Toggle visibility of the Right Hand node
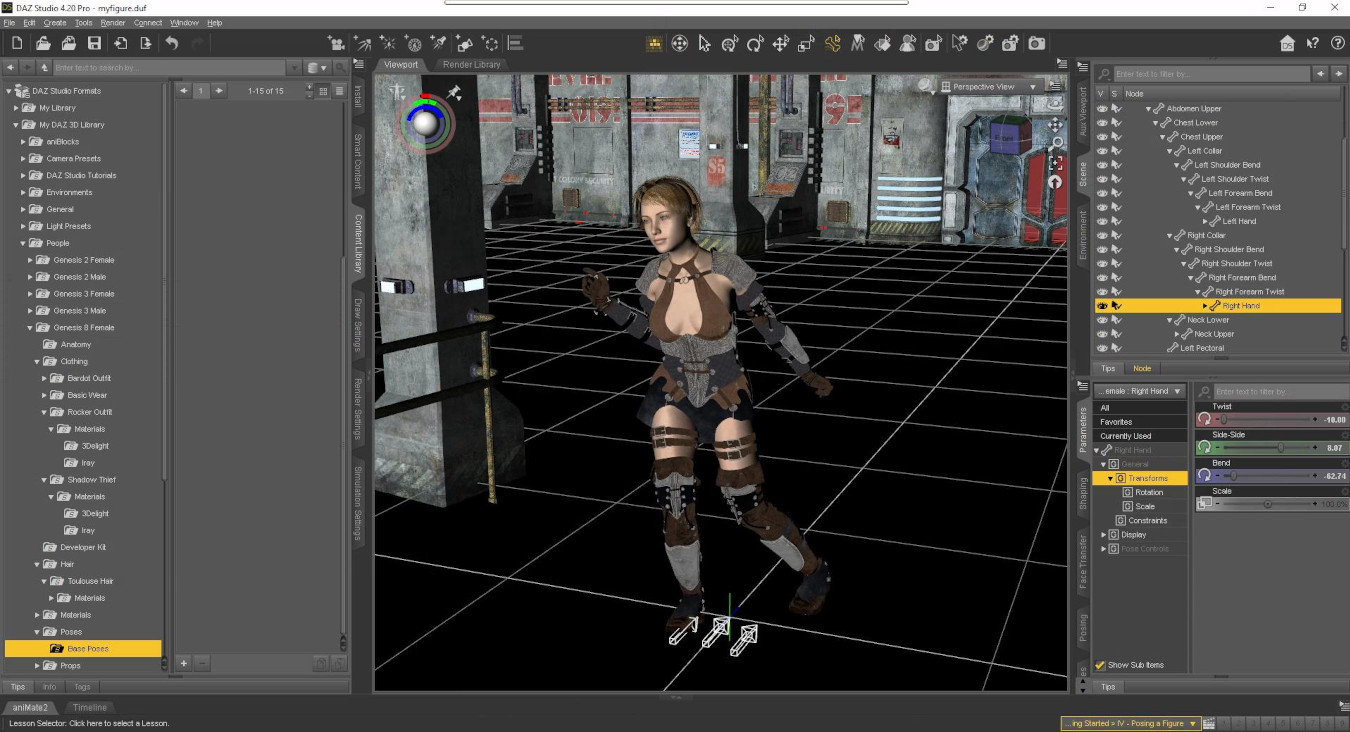 1102,305
